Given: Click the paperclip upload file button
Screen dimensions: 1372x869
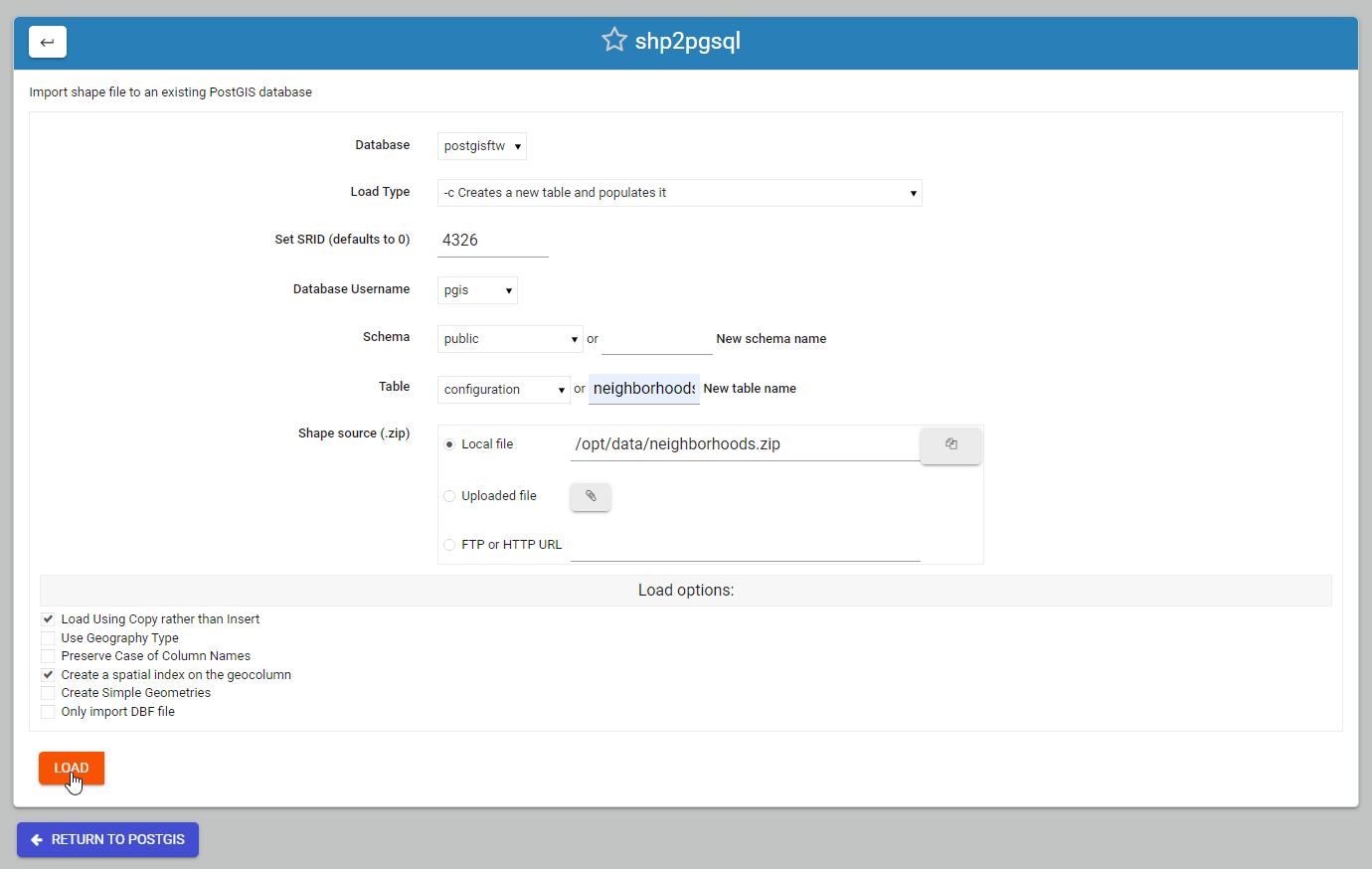Looking at the screenshot, I should coord(591,496).
